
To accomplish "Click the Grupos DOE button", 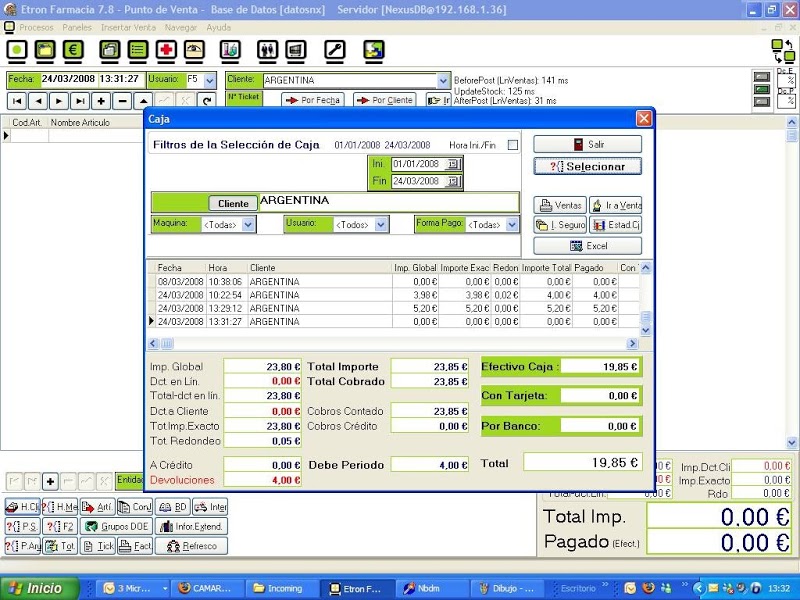I will point(117,527).
